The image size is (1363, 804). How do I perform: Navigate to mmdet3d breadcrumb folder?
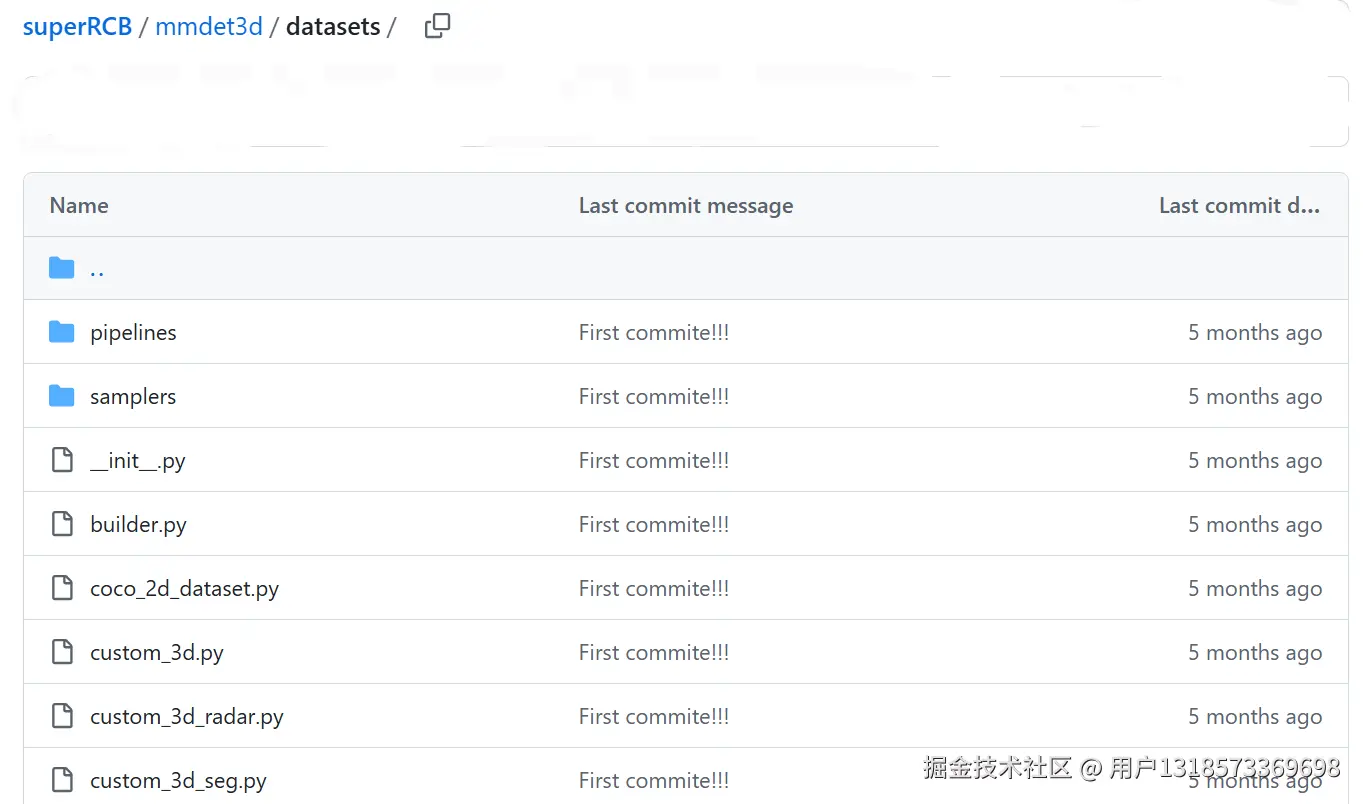coord(208,27)
